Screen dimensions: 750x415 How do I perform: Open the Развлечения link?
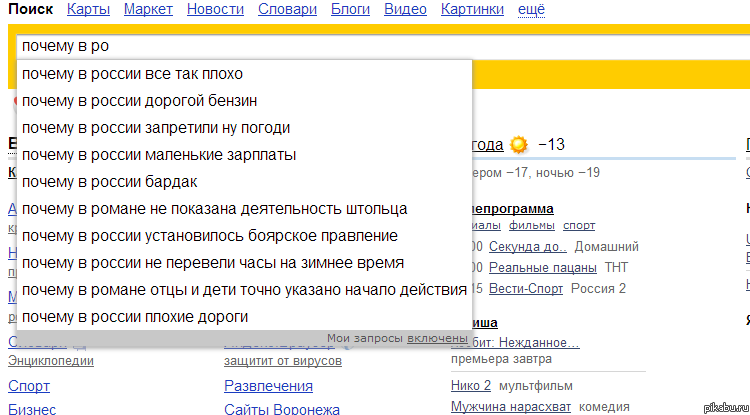pyautogui.click(x=268, y=386)
